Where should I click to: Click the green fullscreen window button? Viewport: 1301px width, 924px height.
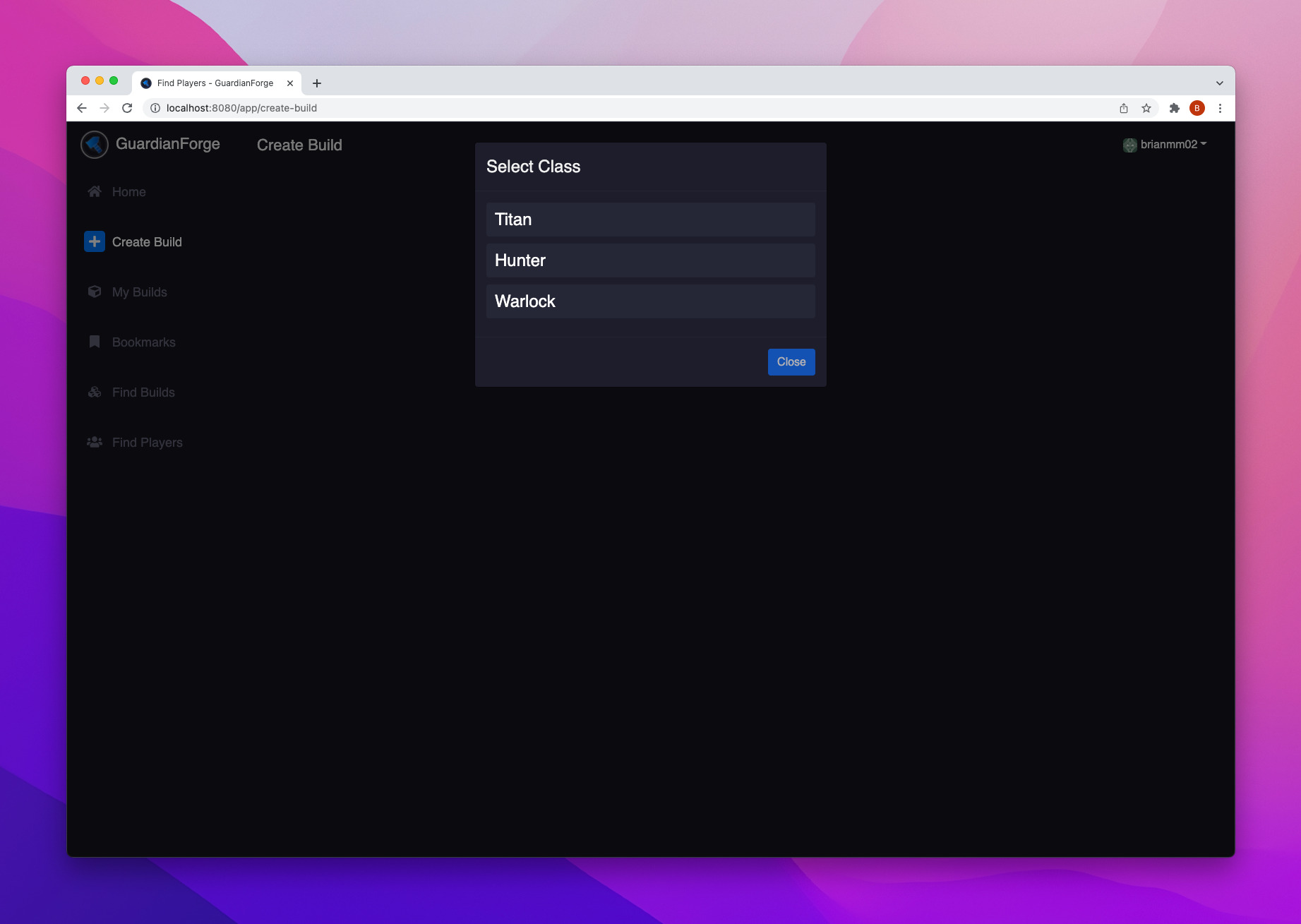[x=114, y=80]
